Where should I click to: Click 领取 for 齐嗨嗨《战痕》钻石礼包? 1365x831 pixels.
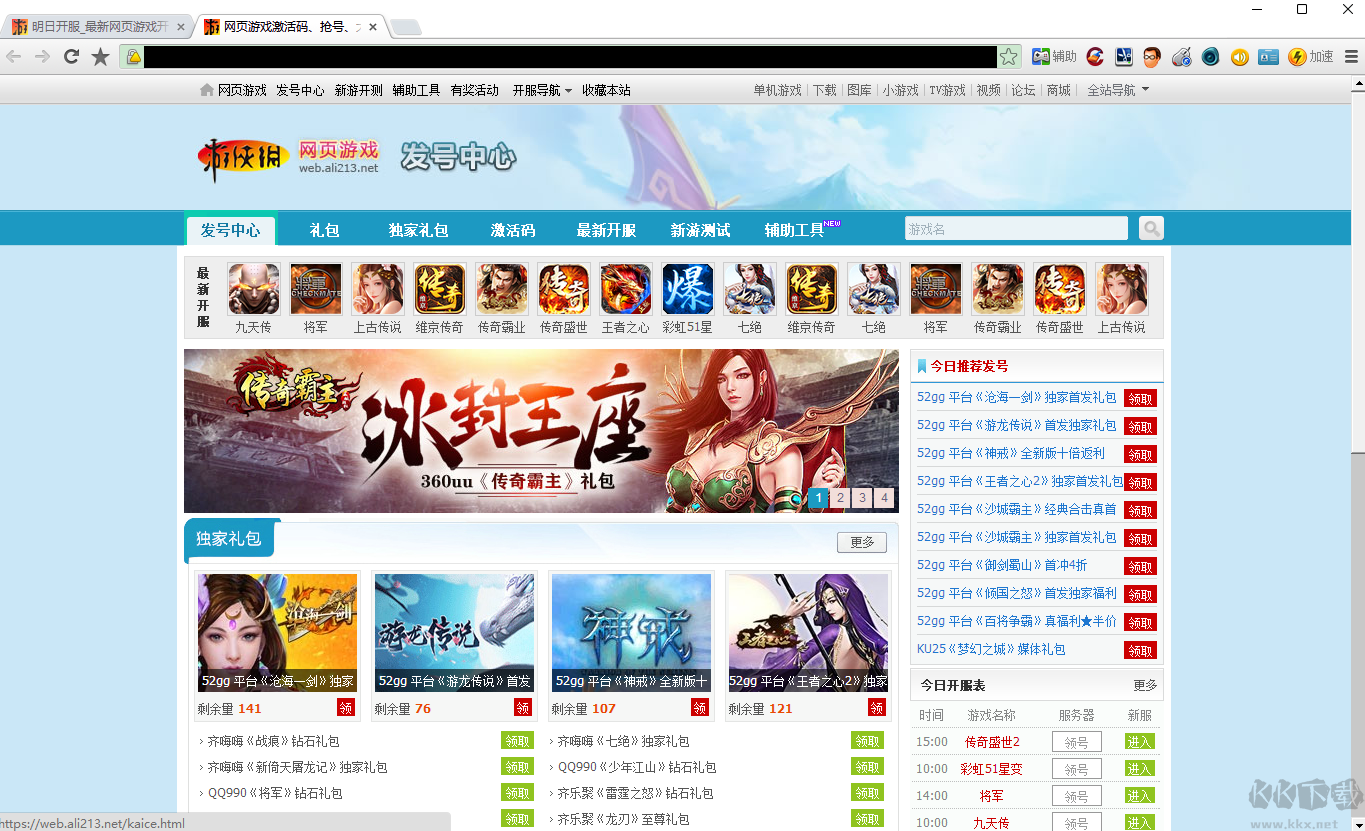pyautogui.click(x=517, y=741)
